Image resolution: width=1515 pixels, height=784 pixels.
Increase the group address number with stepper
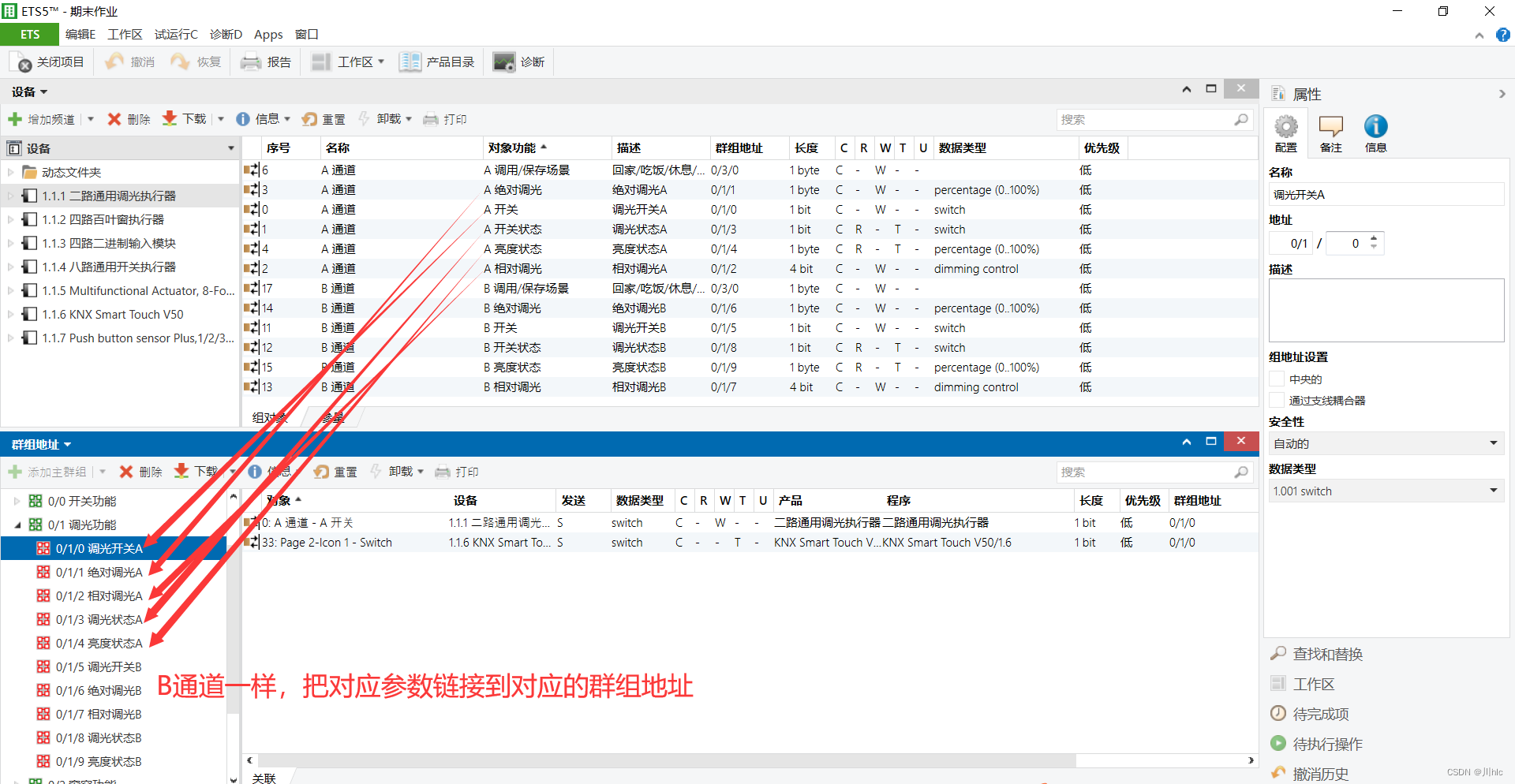(x=1374, y=238)
